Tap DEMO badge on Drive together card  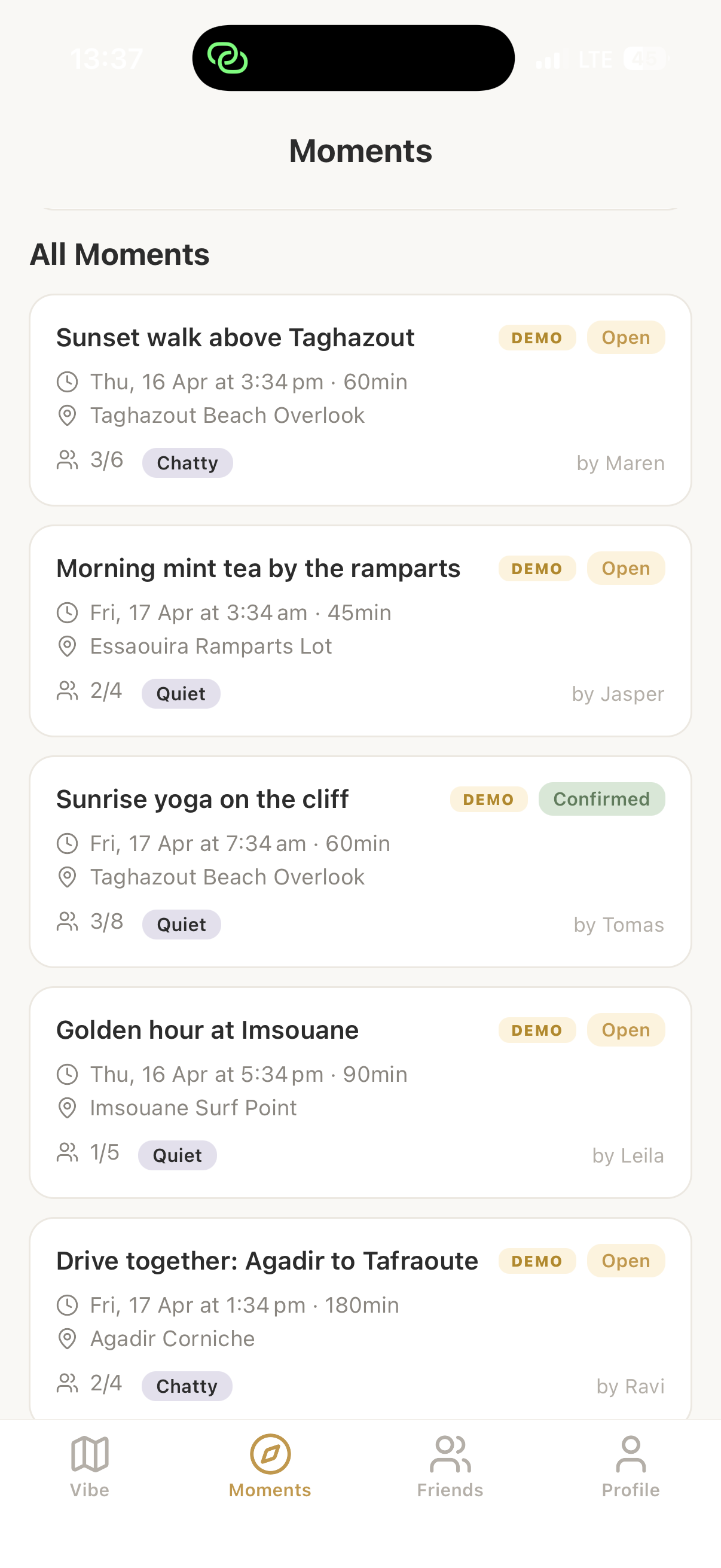coord(537,1261)
